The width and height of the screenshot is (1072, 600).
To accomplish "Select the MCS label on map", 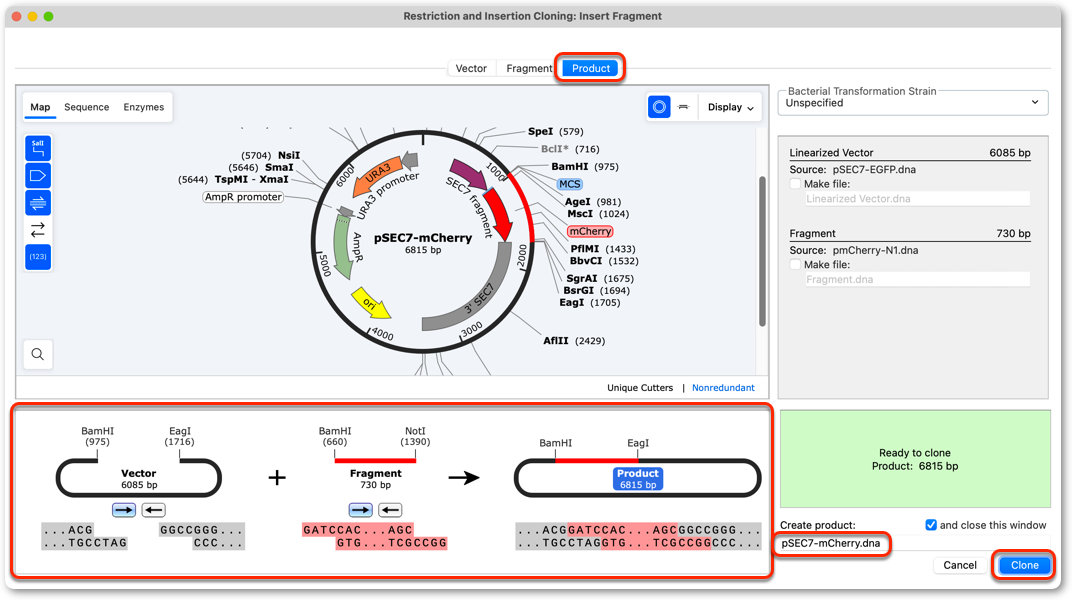I will 570,184.
